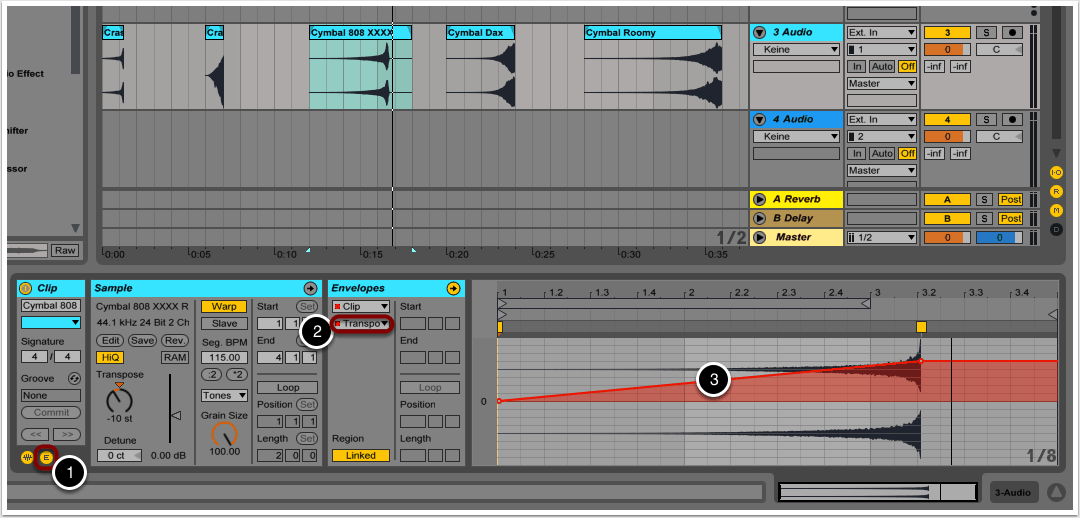This screenshot has height=518, width=1080.
Task: Open the Groove hot-swap icon
Action: click(x=73, y=378)
